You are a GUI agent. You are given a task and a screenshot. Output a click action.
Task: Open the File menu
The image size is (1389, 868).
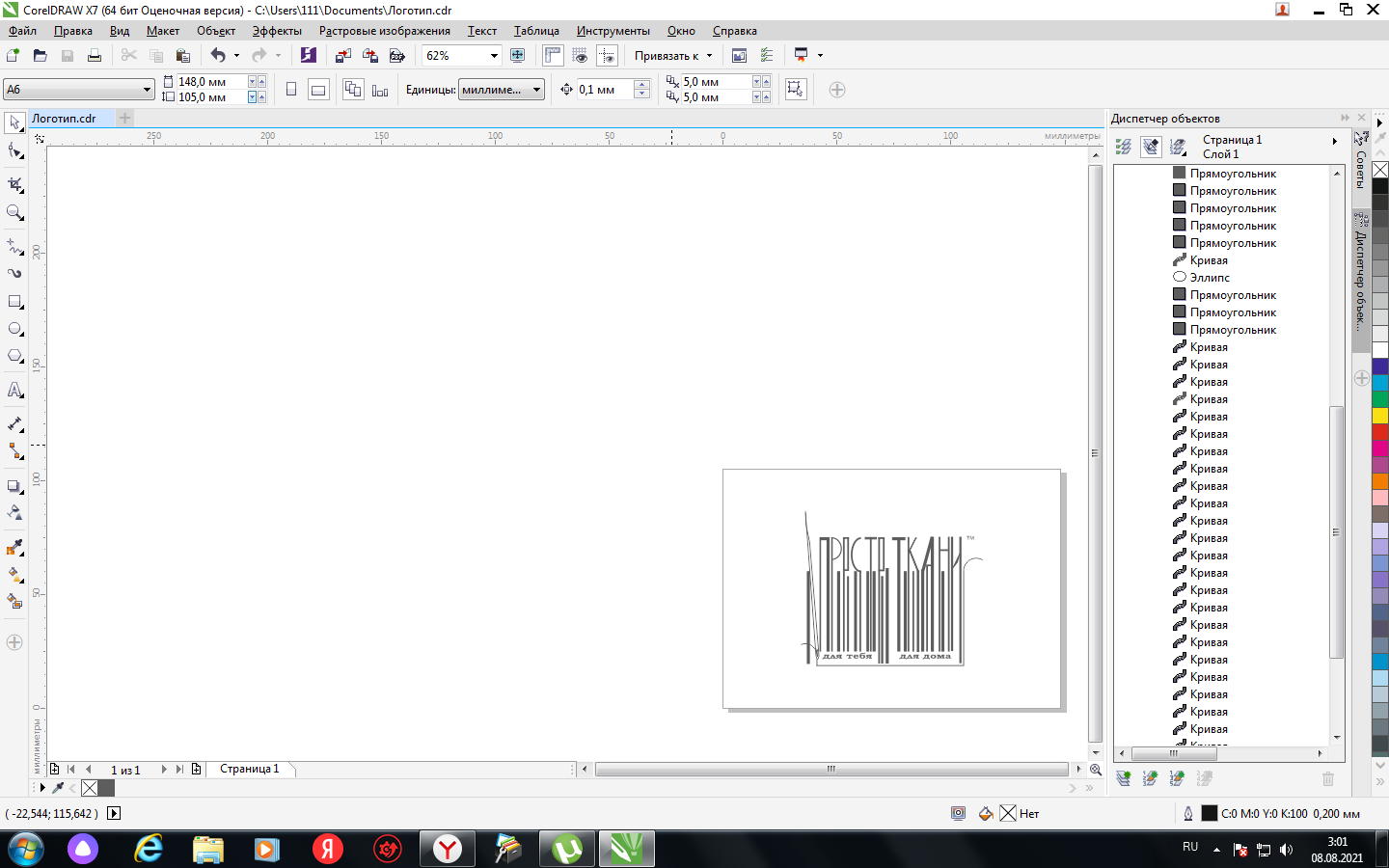pyautogui.click(x=23, y=31)
